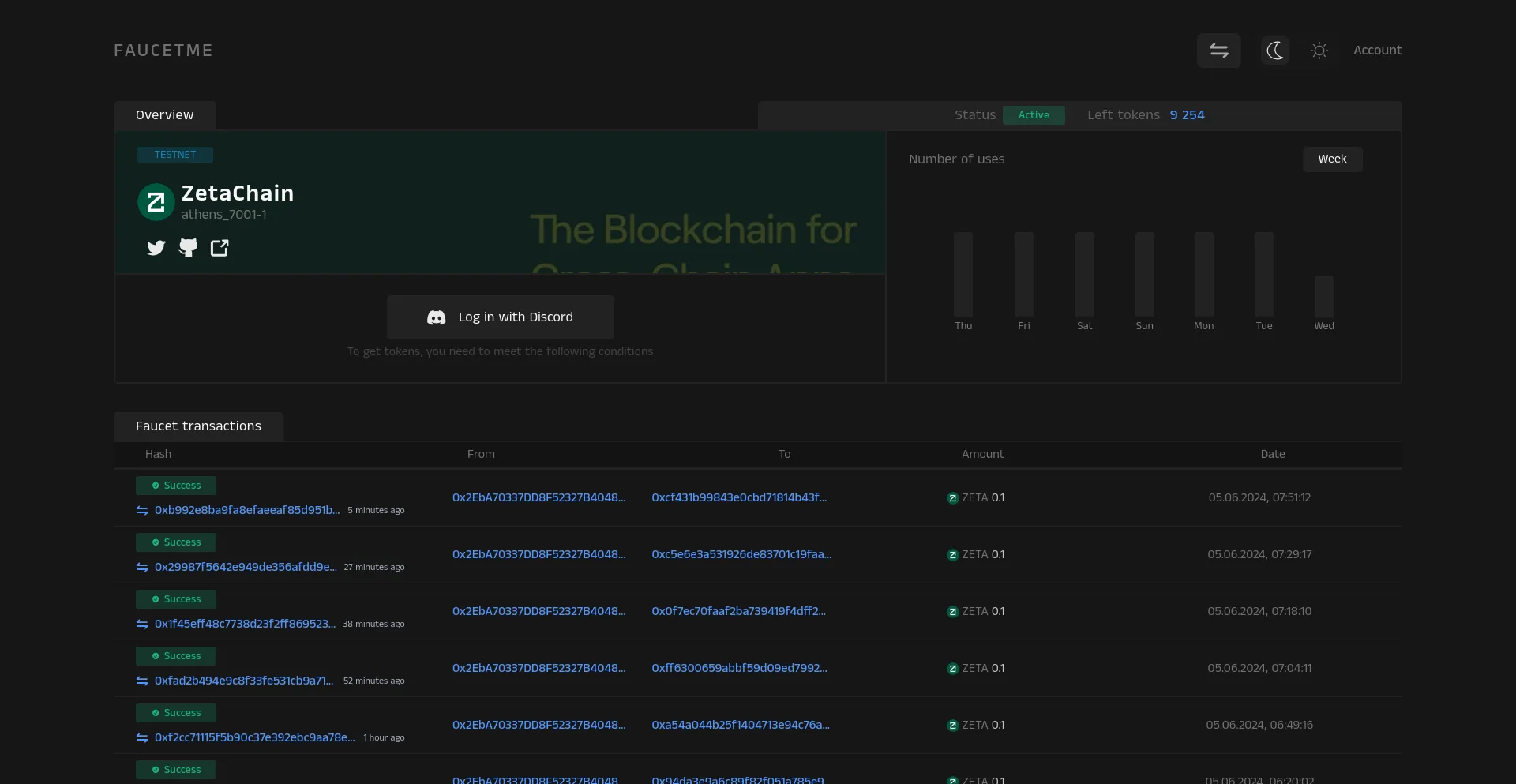Click ZETA token icon in 07:04:11 row
The width and height of the screenshot is (1516, 784).
[952, 669]
